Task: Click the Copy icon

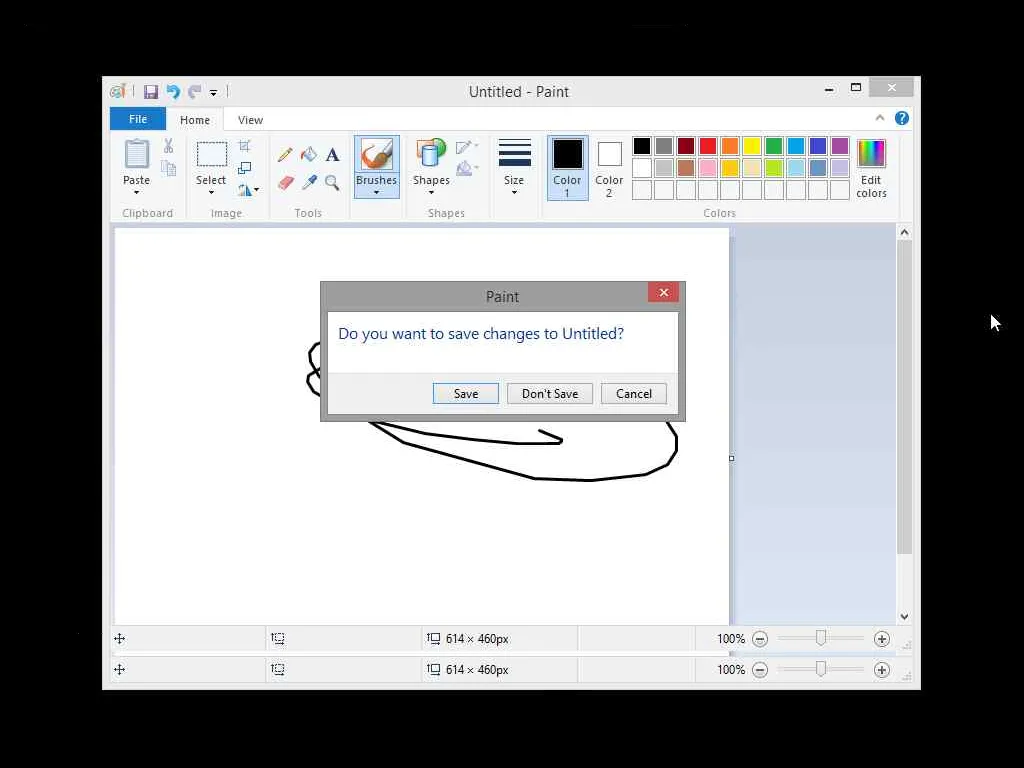Action: (x=168, y=168)
